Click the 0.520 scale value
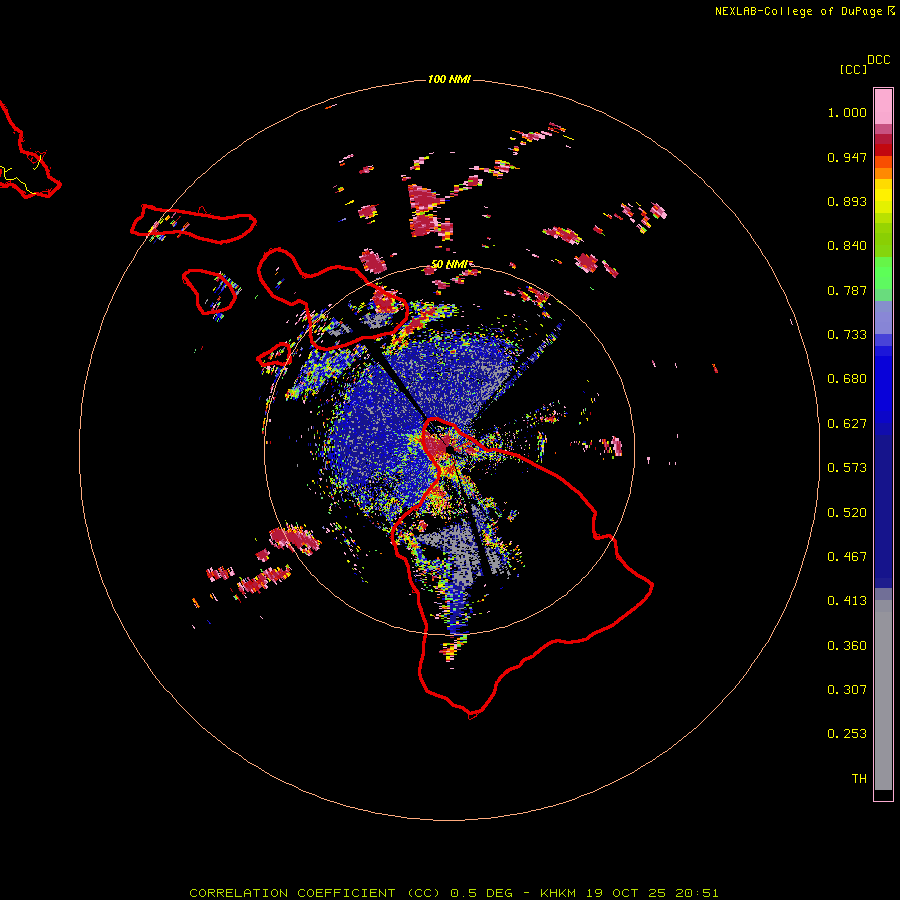The height and width of the screenshot is (900, 900). (847, 513)
